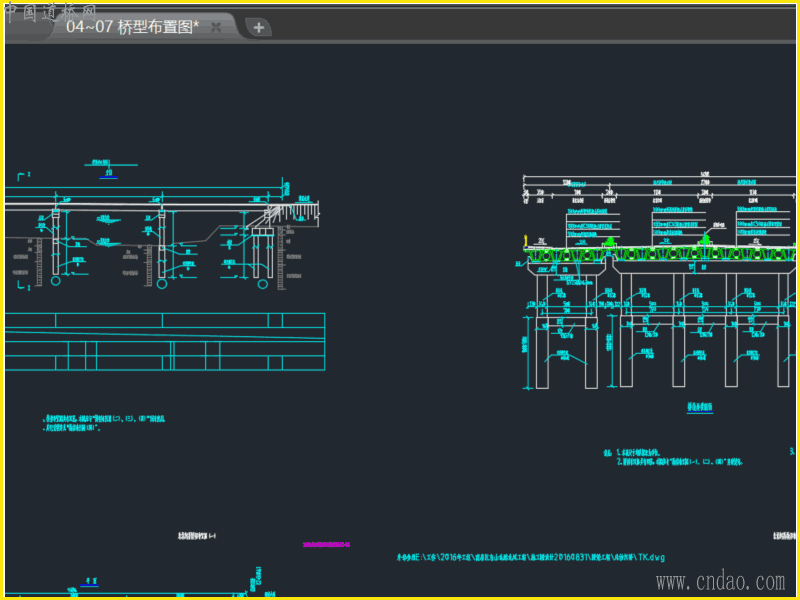
Task: Select the circle marker below the abutment piles
Action: coord(262,283)
